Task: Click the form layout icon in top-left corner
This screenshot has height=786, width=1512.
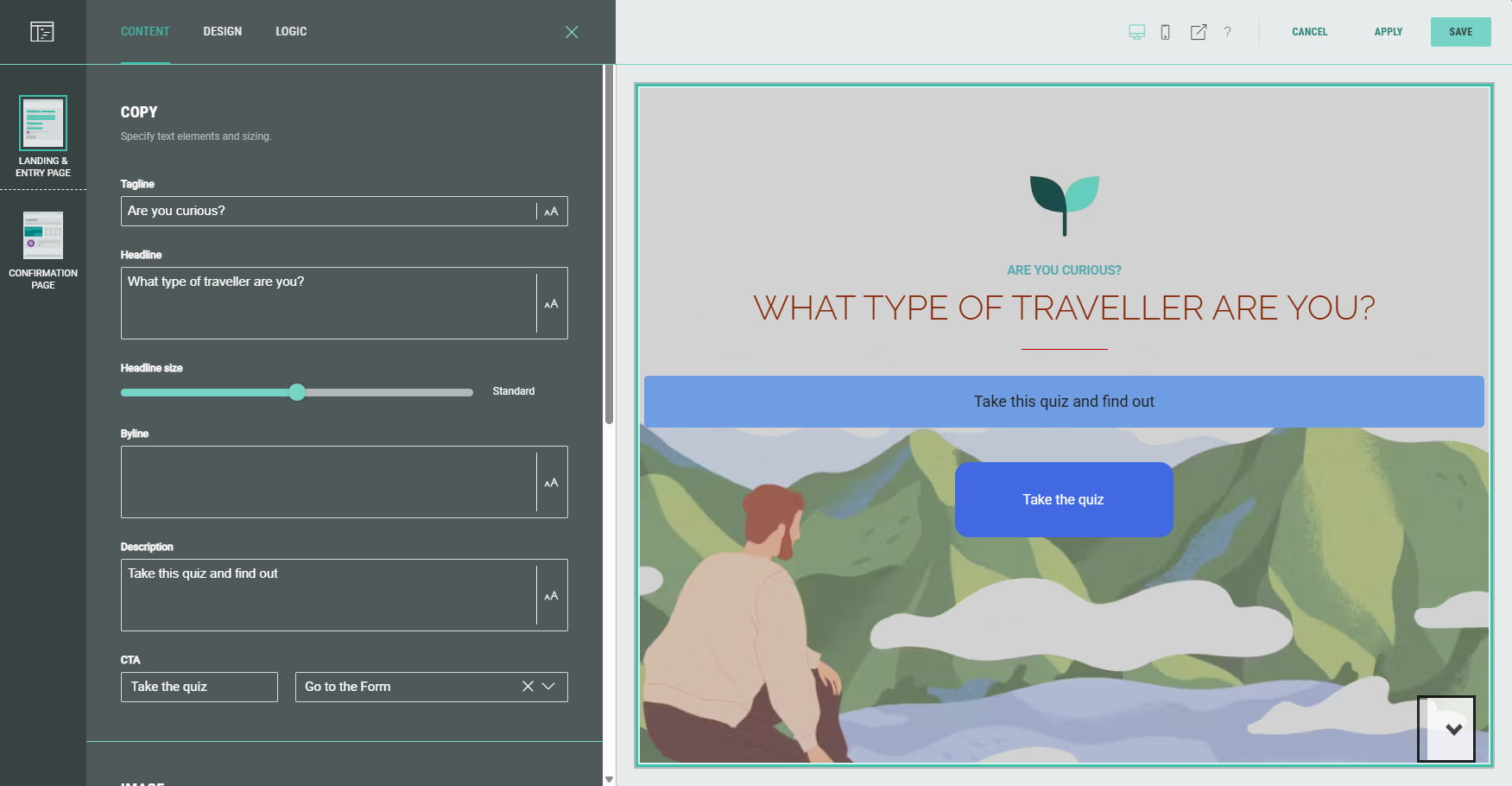Action: pos(41,32)
